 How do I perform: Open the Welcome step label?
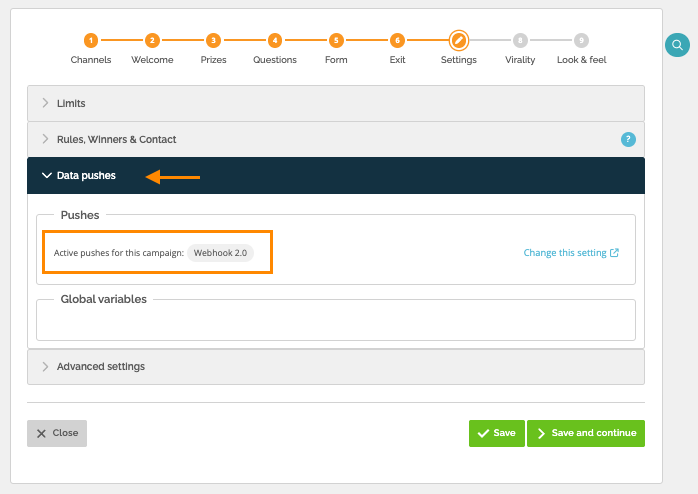152,60
